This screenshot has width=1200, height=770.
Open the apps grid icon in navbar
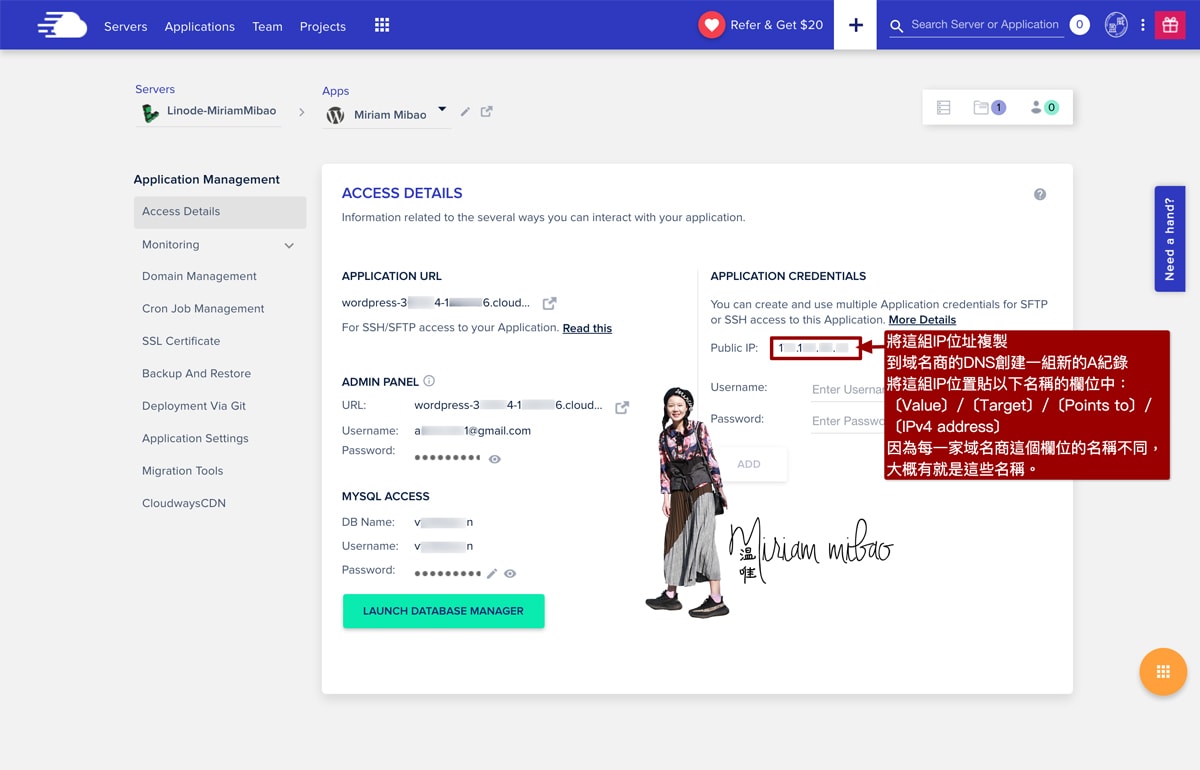[x=382, y=25]
